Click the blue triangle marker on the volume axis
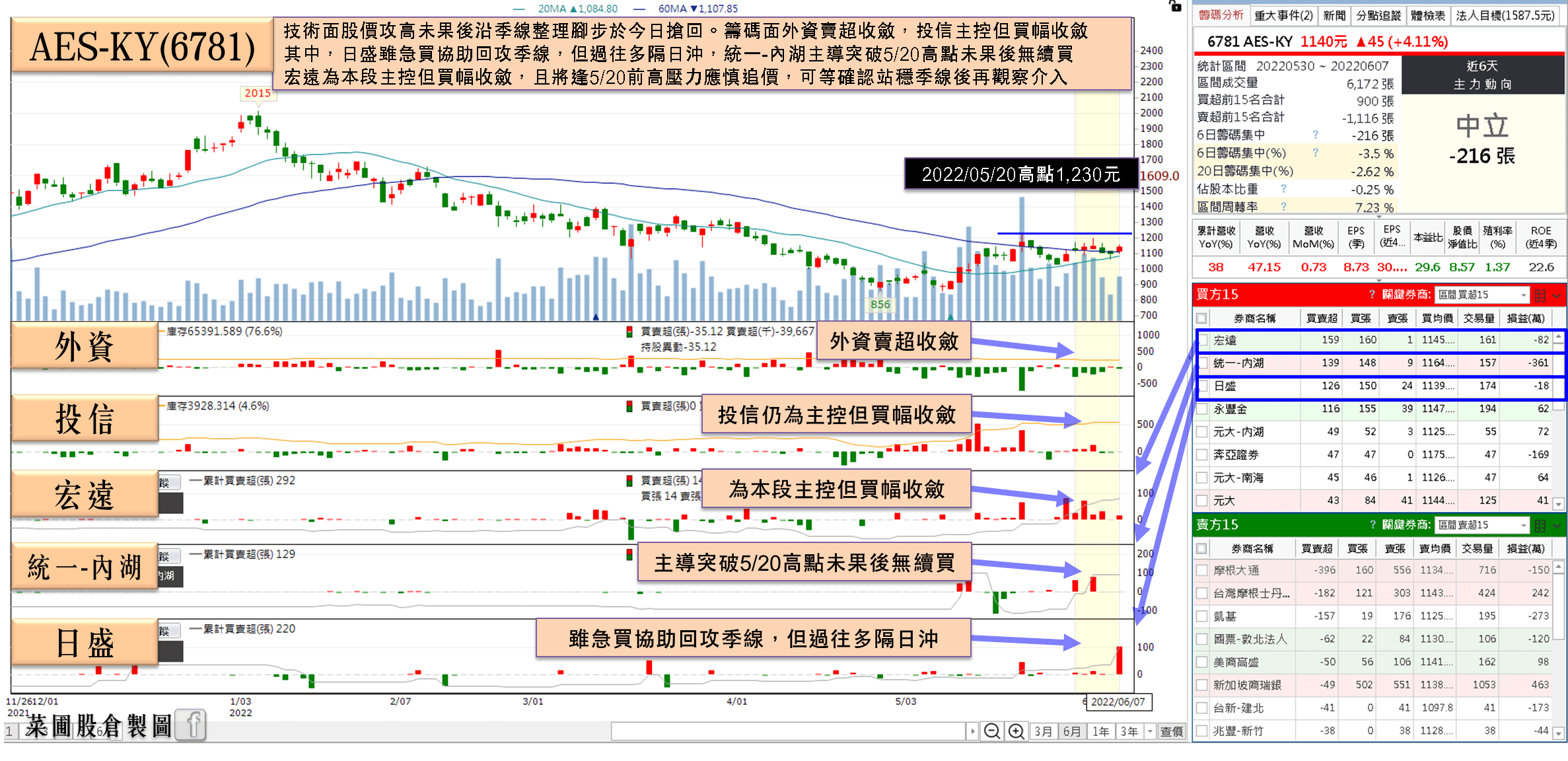Screen dimensions: 1568x761 pos(596,317)
